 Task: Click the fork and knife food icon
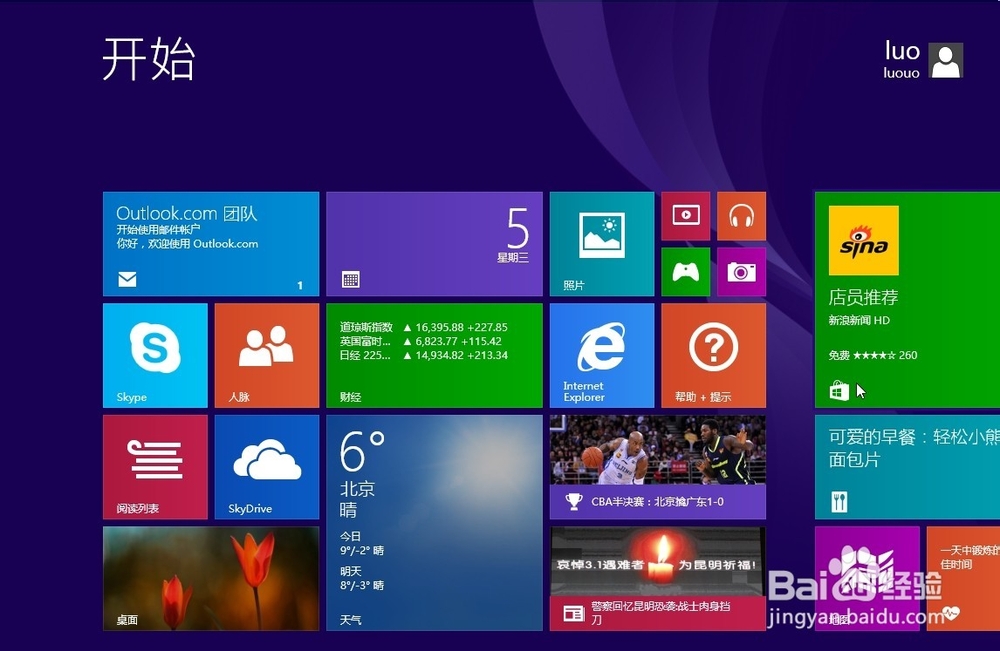(839, 502)
